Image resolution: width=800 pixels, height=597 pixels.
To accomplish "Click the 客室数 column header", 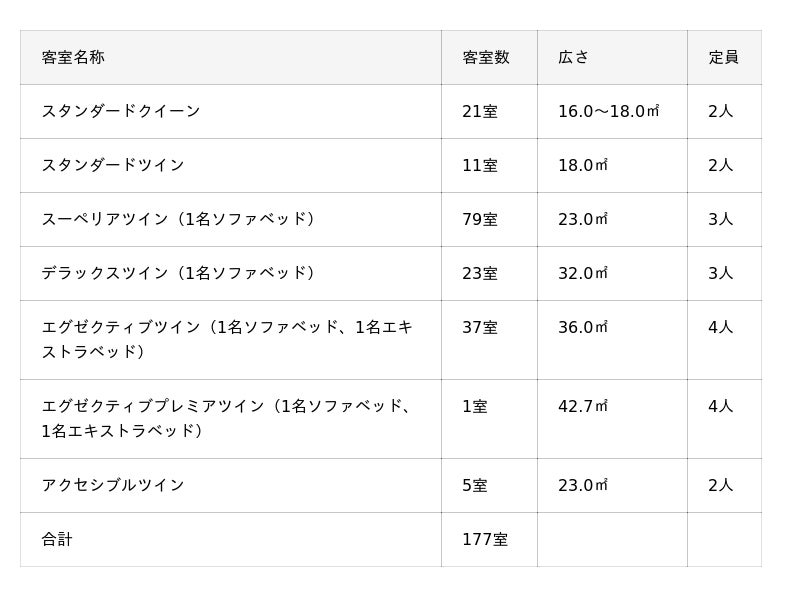I will pos(486,57).
